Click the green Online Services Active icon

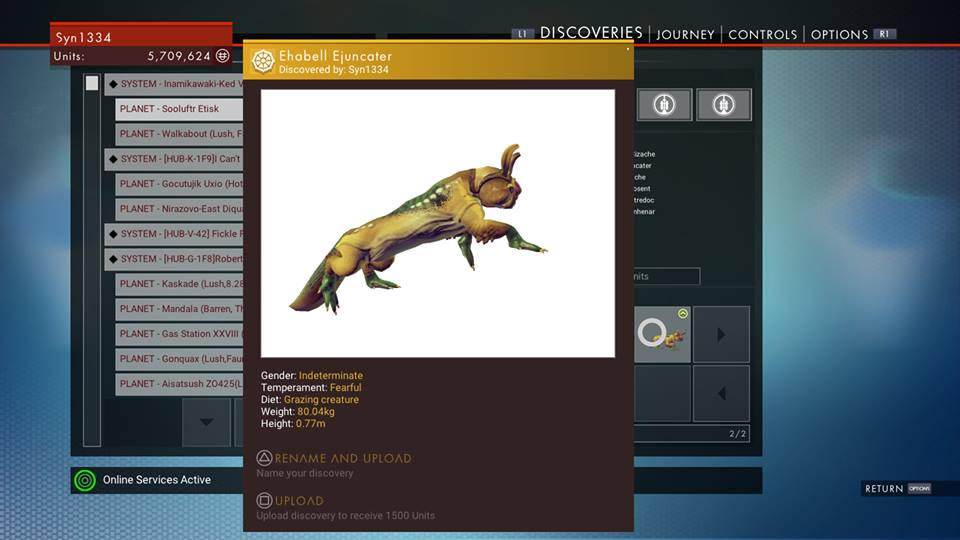pos(85,480)
